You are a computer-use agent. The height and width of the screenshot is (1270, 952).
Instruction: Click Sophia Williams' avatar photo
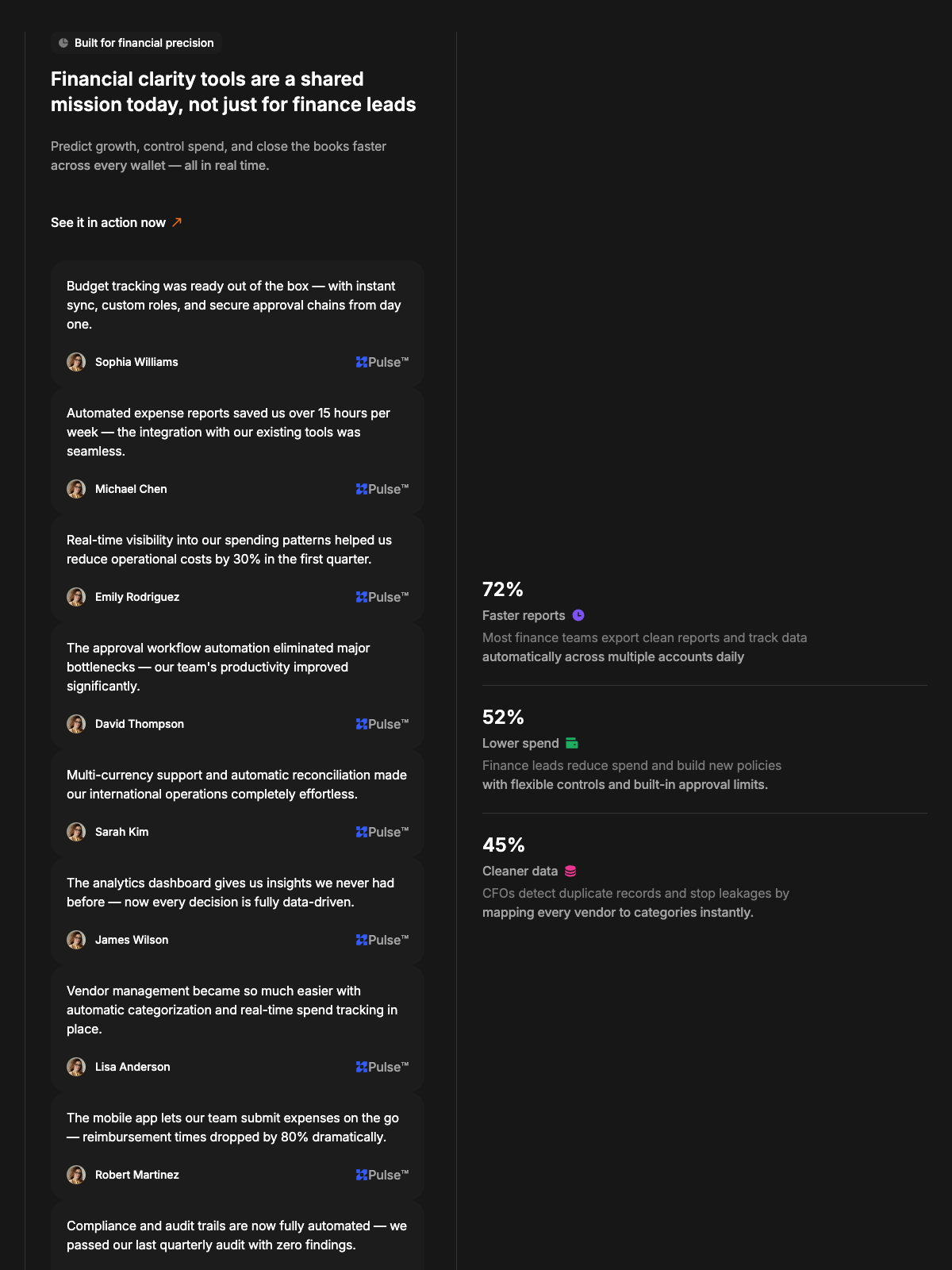[x=76, y=362]
